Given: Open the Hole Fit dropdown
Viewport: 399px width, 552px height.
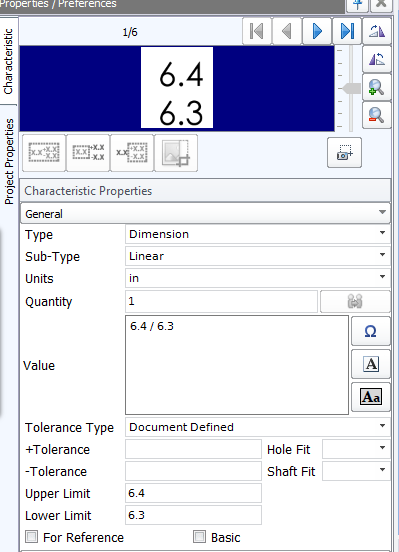Looking at the screenshot, I should [356, 449].
